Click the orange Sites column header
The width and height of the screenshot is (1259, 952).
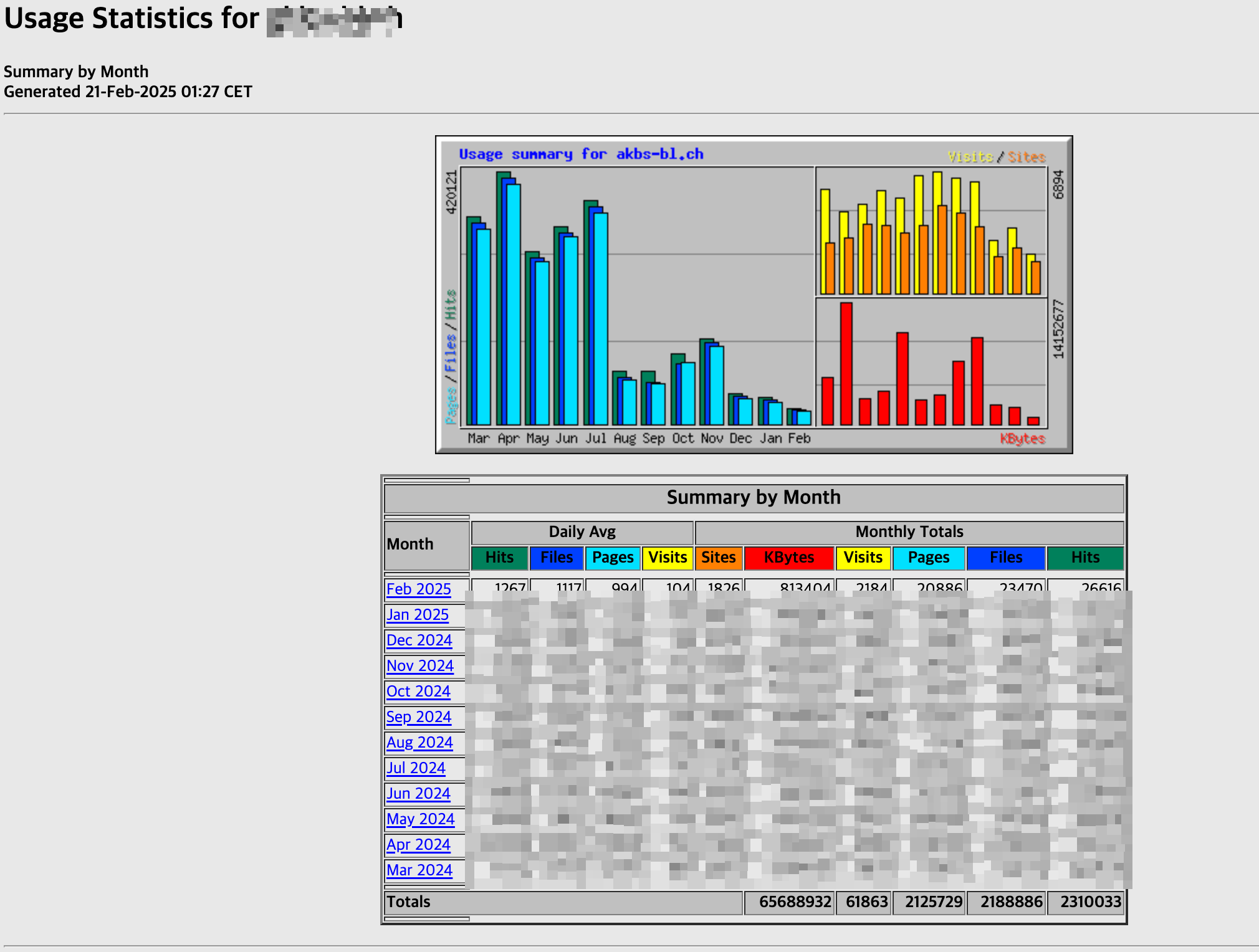(718, 558)
